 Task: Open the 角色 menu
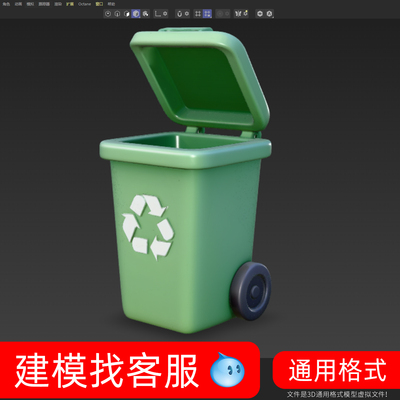6,4
